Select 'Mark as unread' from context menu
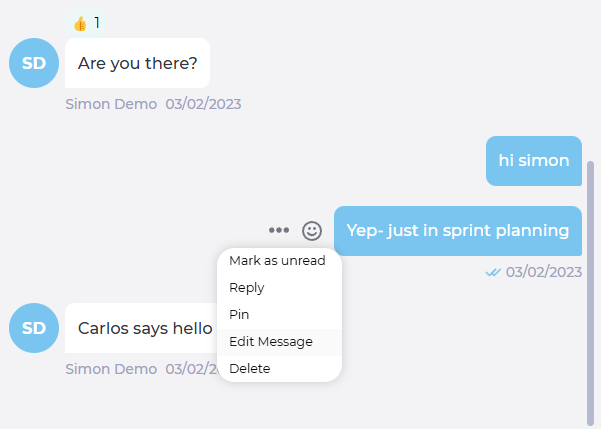The width and height of the screenshot is (601, 429). click(279, 261)
